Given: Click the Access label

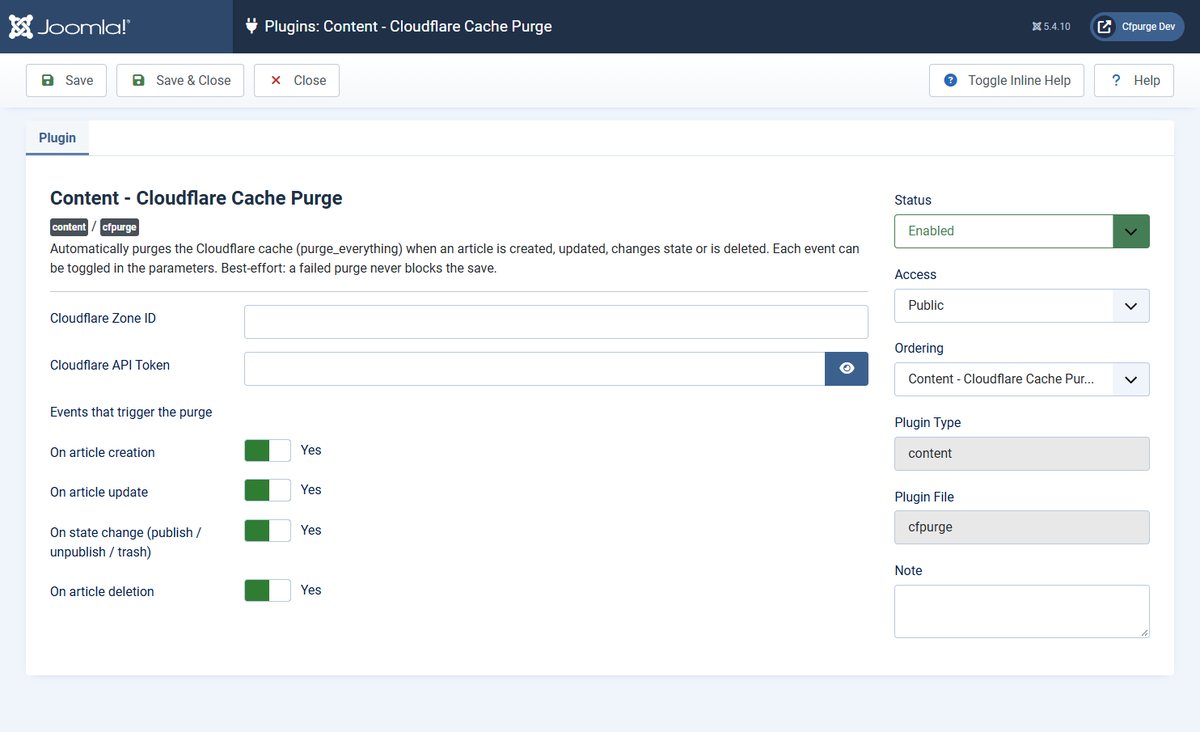Looking at the screenshot, I should (915, 274).
